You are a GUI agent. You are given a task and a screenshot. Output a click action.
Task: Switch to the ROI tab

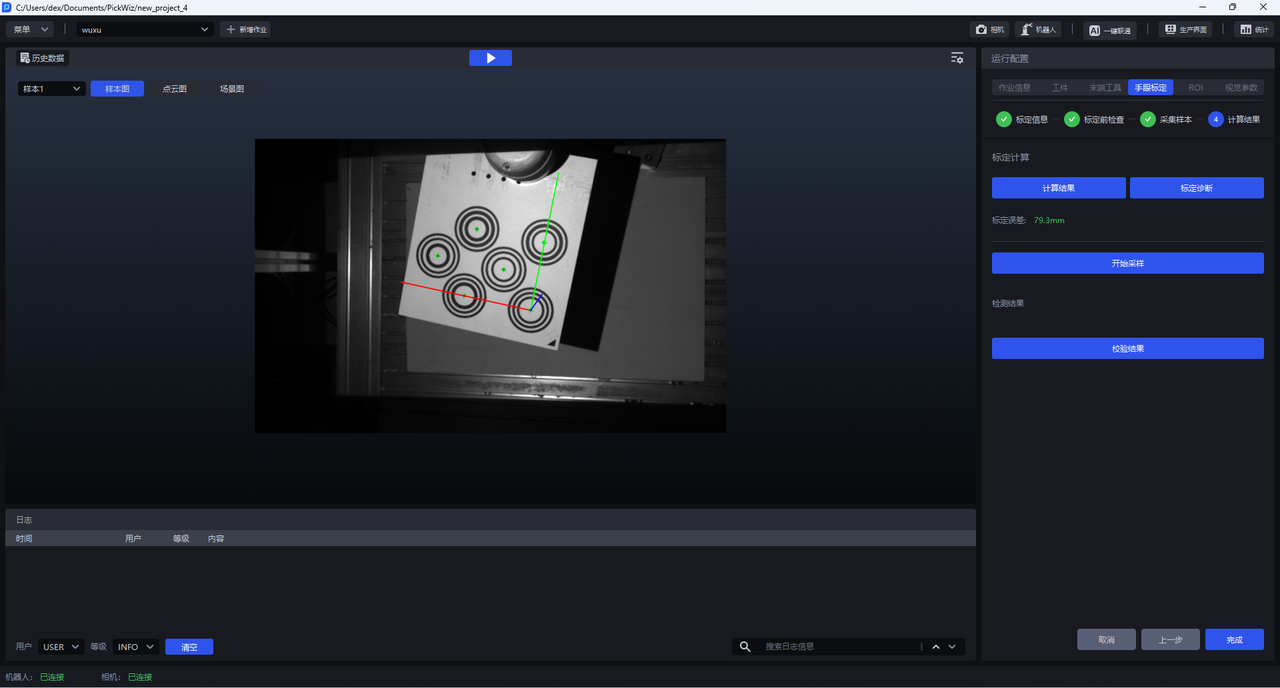coord(1195,88)
